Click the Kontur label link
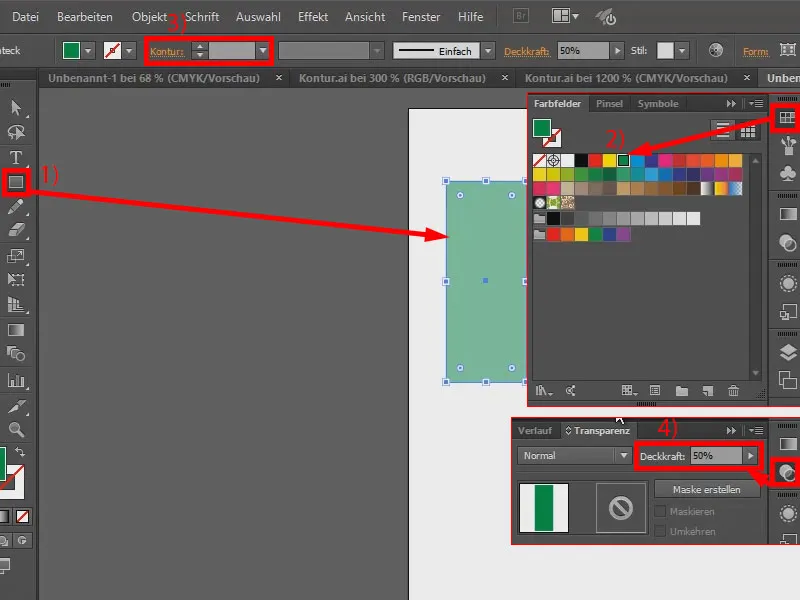 pyautogui.click(x=166, y=52)
